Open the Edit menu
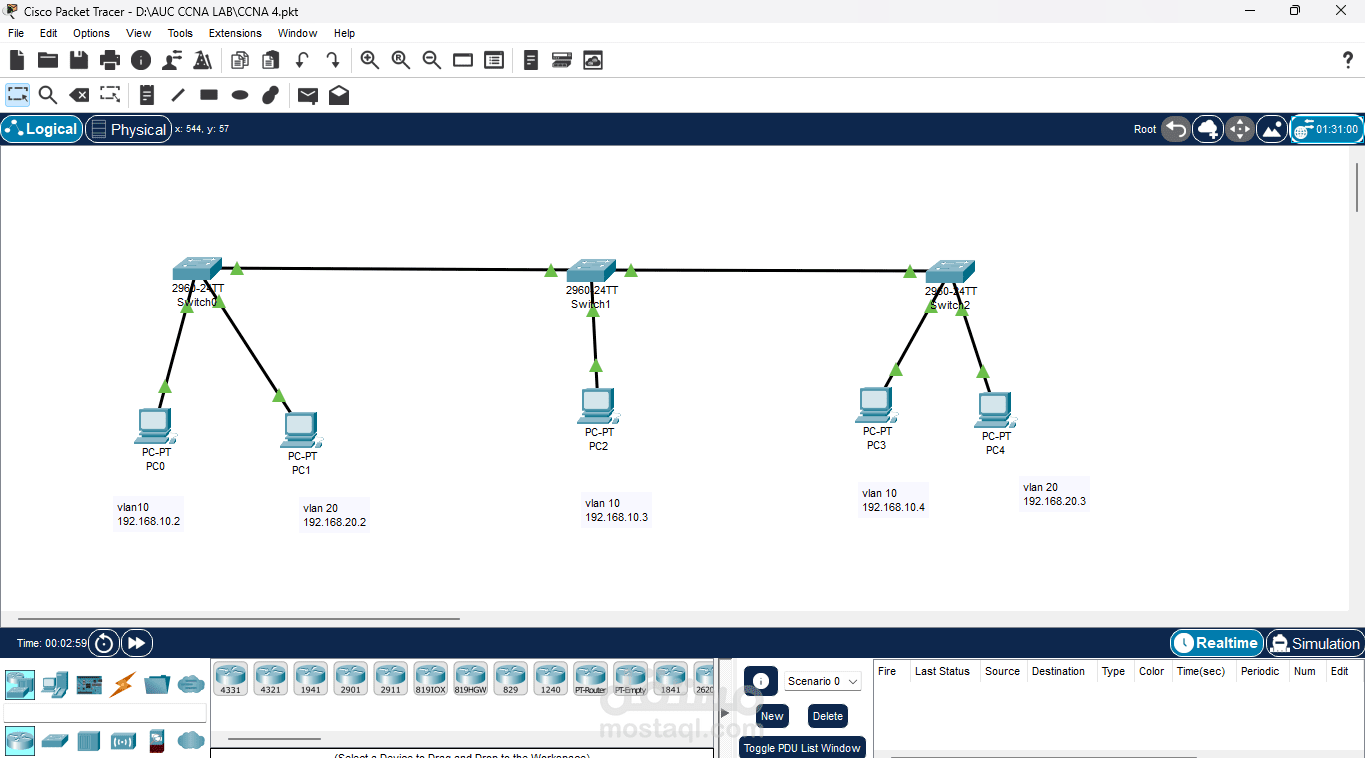1365x758 pixels. coord(48,33)
